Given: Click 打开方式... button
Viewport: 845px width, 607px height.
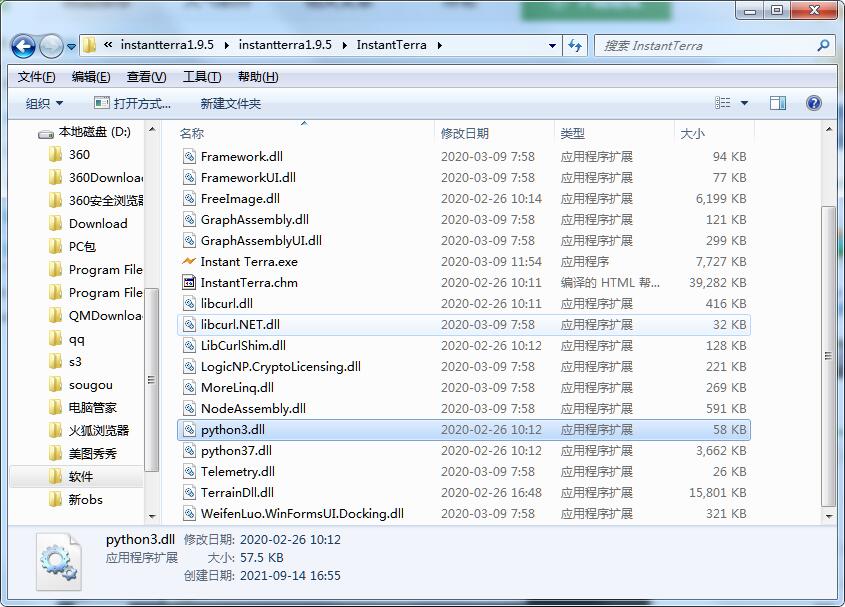Looking at the screenshot, I should coord(133,104).
